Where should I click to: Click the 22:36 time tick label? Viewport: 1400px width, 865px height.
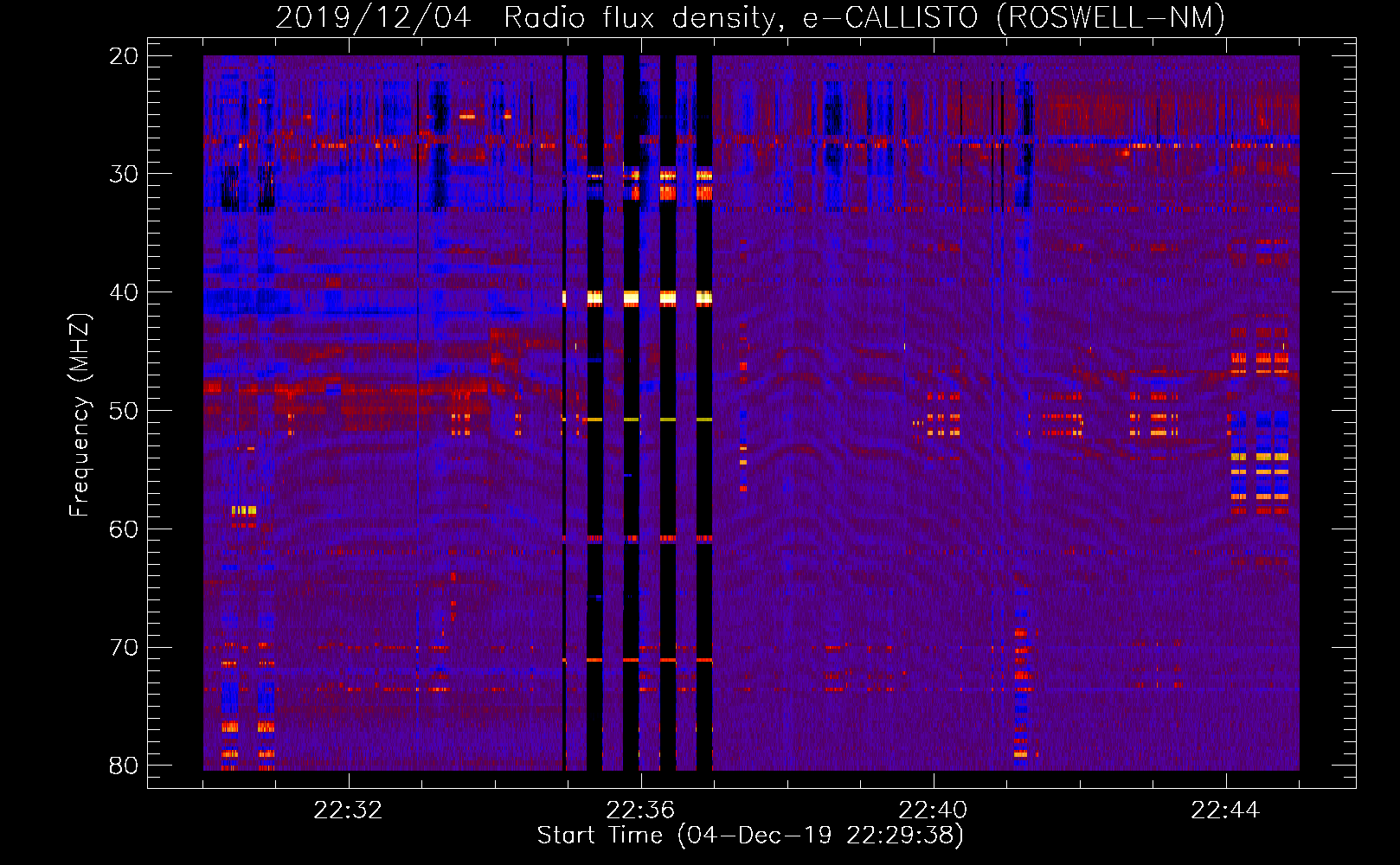(x=640, y=811)
